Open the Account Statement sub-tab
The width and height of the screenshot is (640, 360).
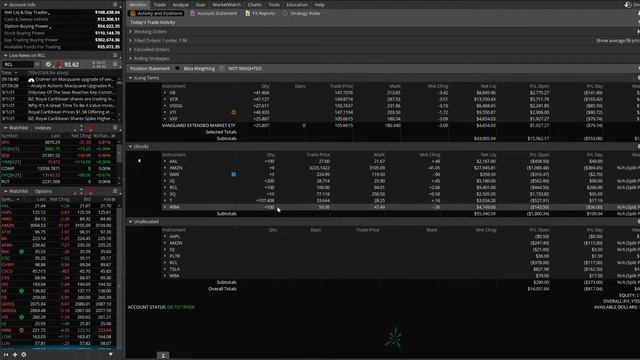(x=213, y=13)
